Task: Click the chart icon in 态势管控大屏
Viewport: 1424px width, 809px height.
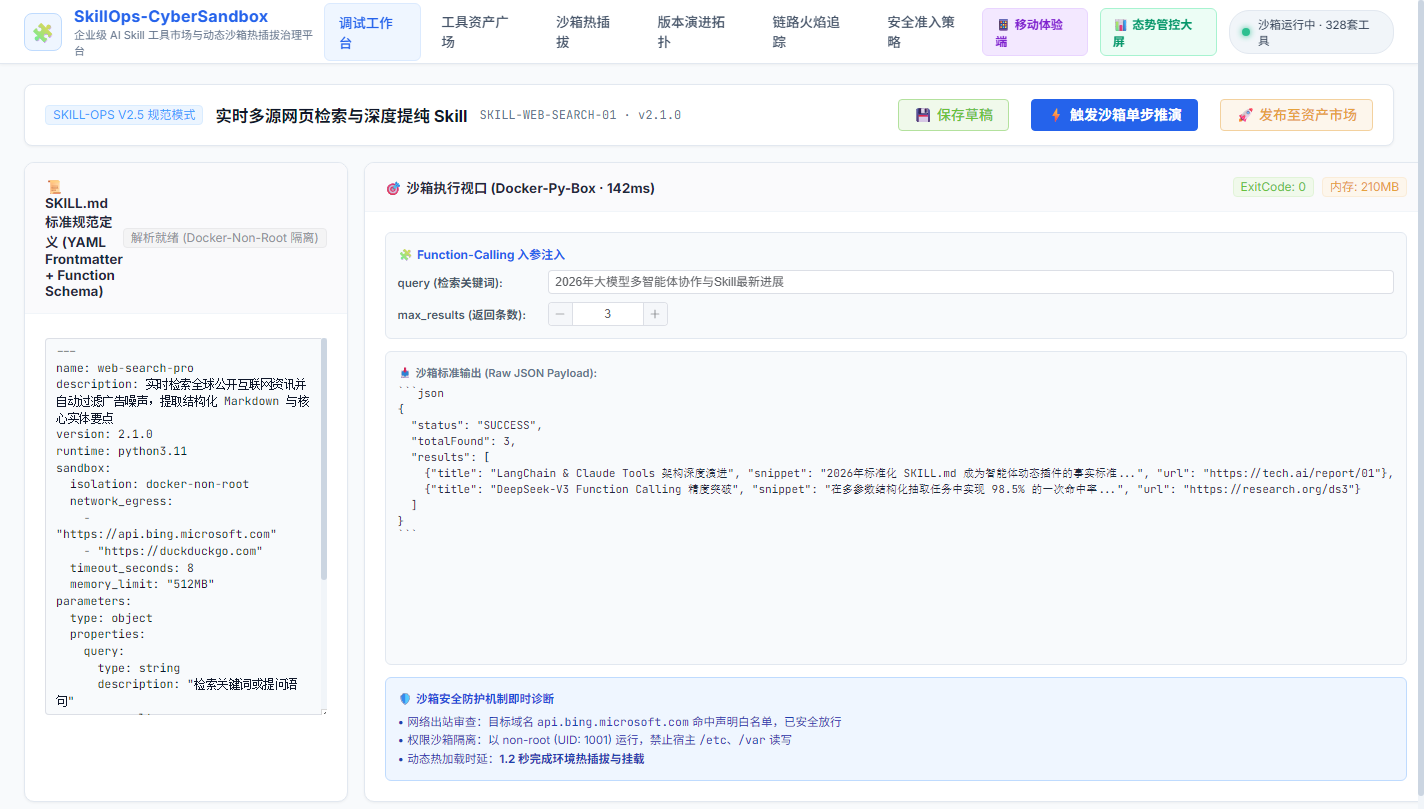Action: tap(1121, 24)
